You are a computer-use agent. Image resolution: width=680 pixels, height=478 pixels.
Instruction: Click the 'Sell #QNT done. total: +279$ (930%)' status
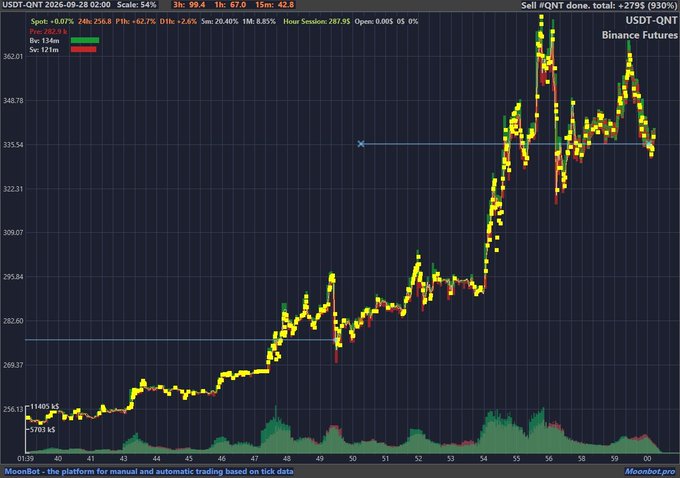pyautogui.click(x=599, y=6)
